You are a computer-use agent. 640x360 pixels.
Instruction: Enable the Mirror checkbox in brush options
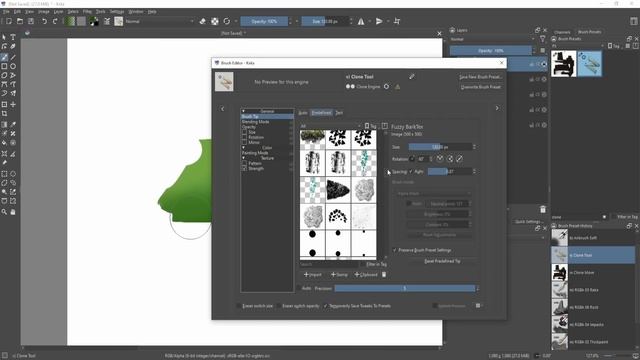244,142
